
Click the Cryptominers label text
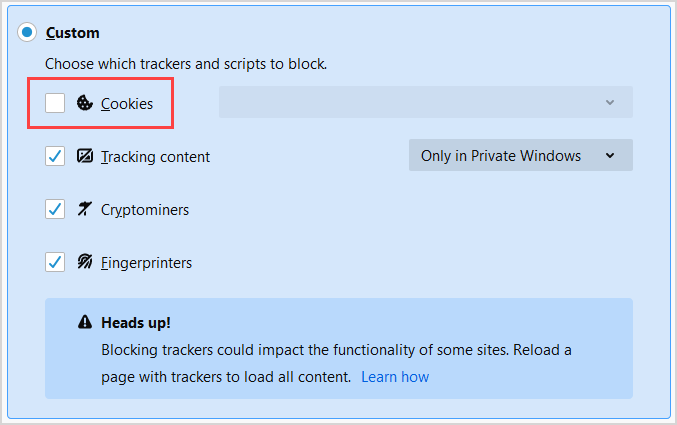(145, 209)
